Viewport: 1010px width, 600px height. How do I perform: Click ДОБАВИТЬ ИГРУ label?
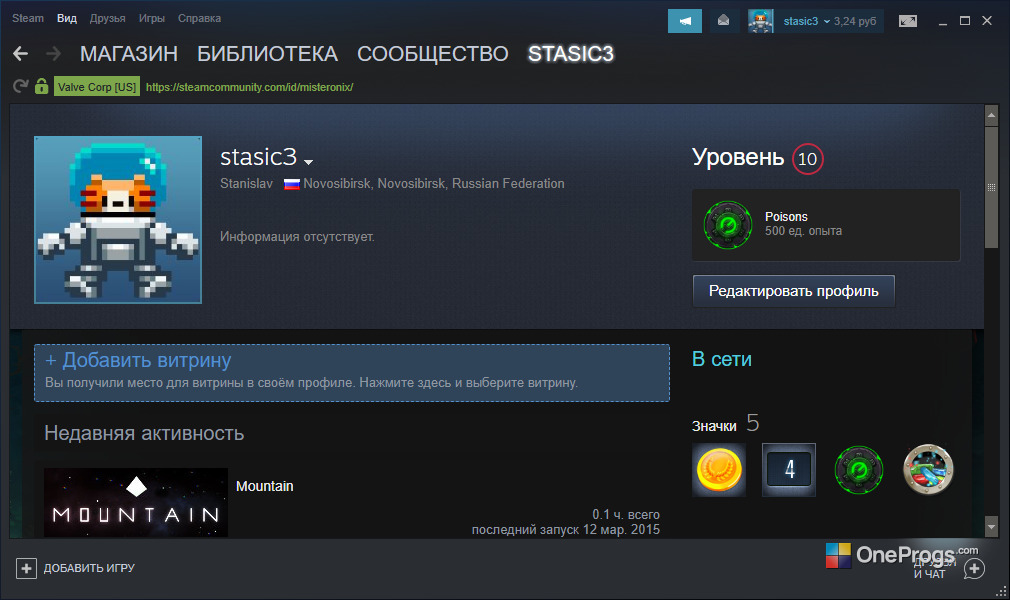pyautogui.click(x=90, y=568)
